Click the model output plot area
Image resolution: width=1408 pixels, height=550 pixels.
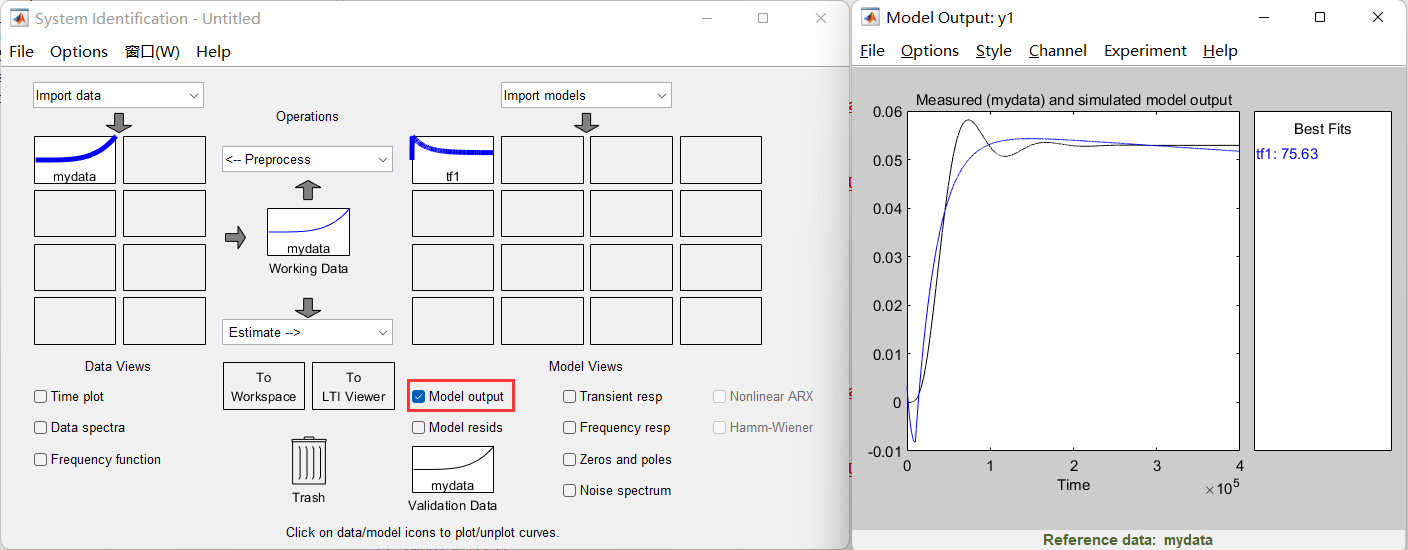(1073, 281)
